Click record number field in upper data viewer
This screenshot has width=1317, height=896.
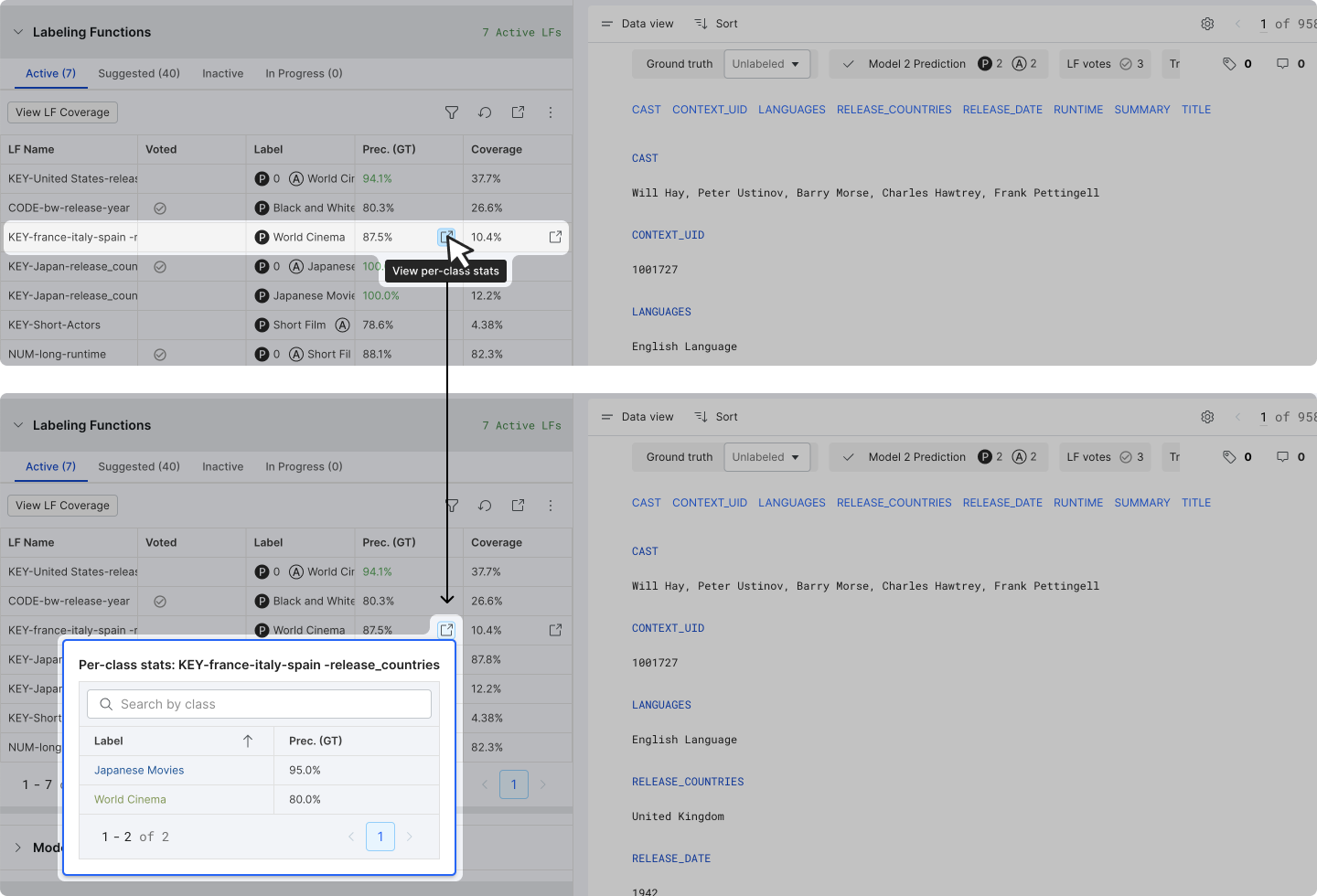point(1263,24)
